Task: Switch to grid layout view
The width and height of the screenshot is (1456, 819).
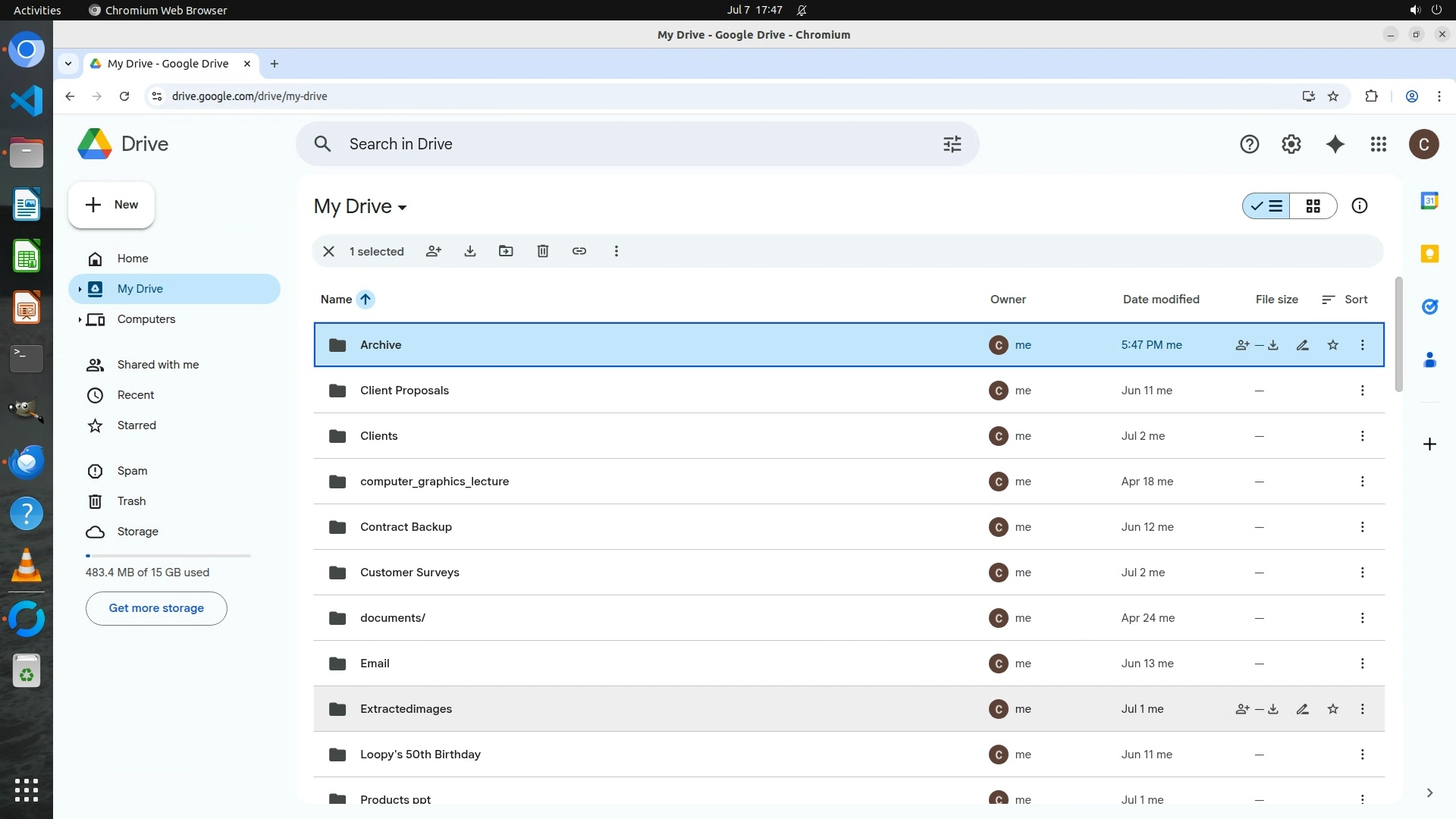Action: point(1313,206)
